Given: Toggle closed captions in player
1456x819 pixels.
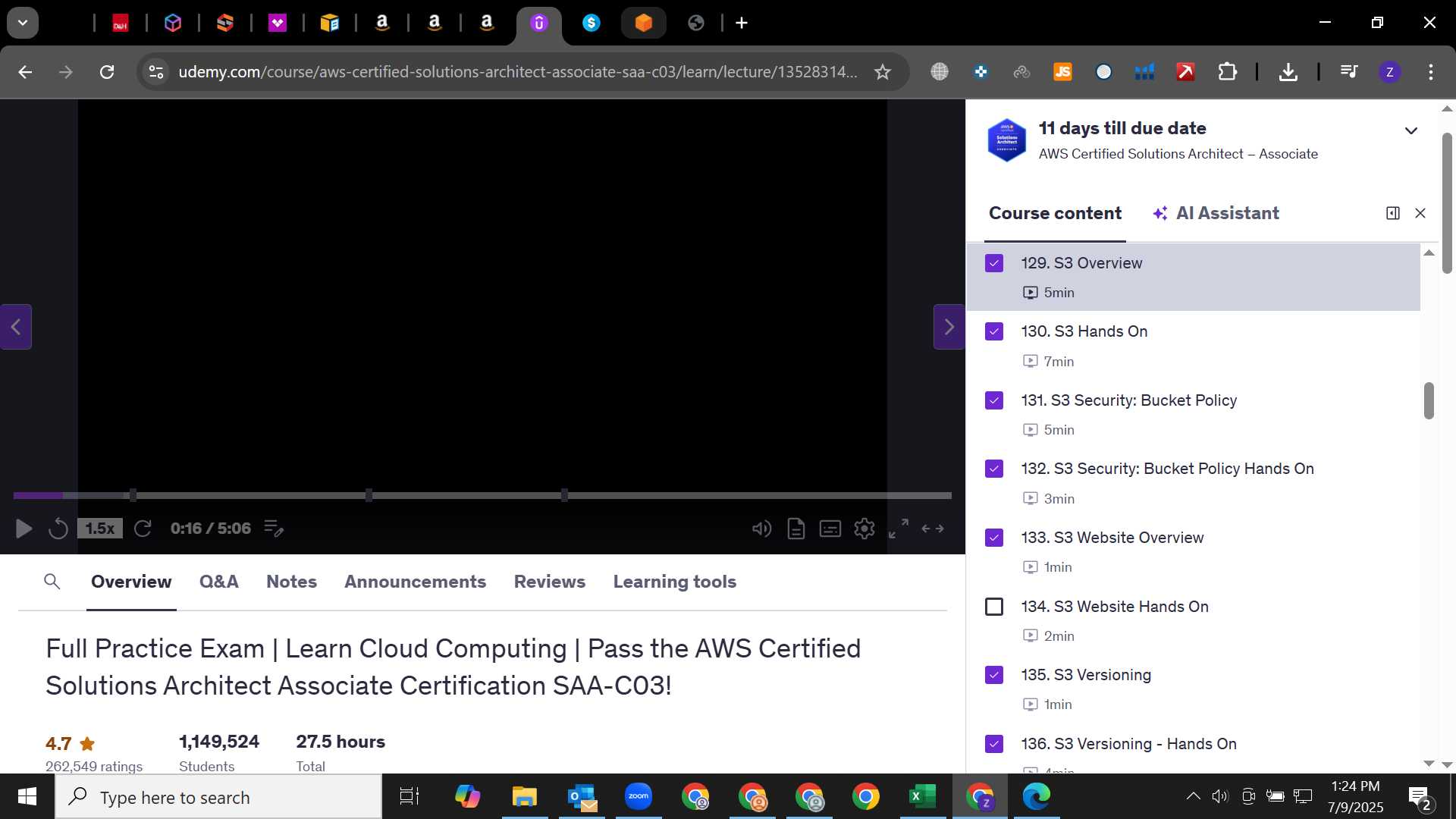Looking at the screenshot, I should point(830,529).
